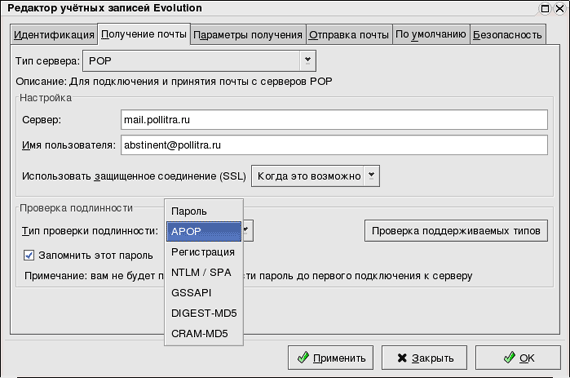This screenshot has width=570, height=378.
Task: Pick Регистрация in the dropdown list
Action: 204,252
